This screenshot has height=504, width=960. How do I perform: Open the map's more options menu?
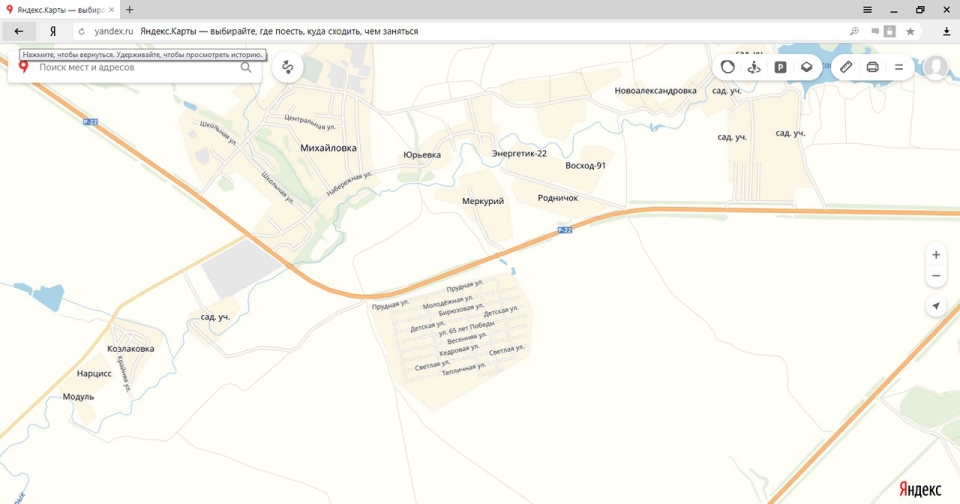coord(898,67)
